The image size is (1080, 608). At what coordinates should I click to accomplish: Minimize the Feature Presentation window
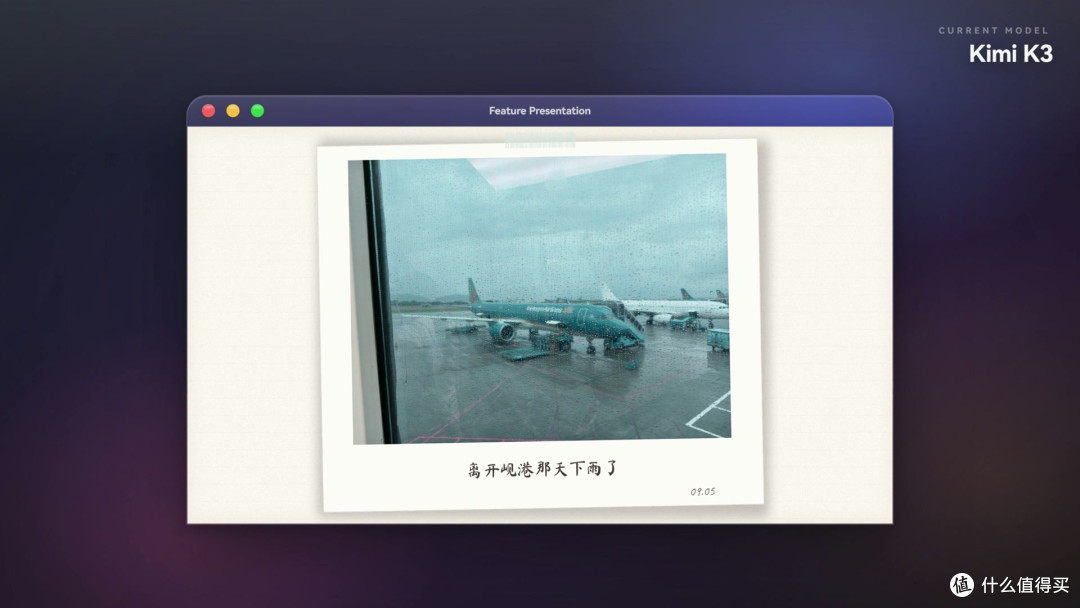[x=233, y=111]
